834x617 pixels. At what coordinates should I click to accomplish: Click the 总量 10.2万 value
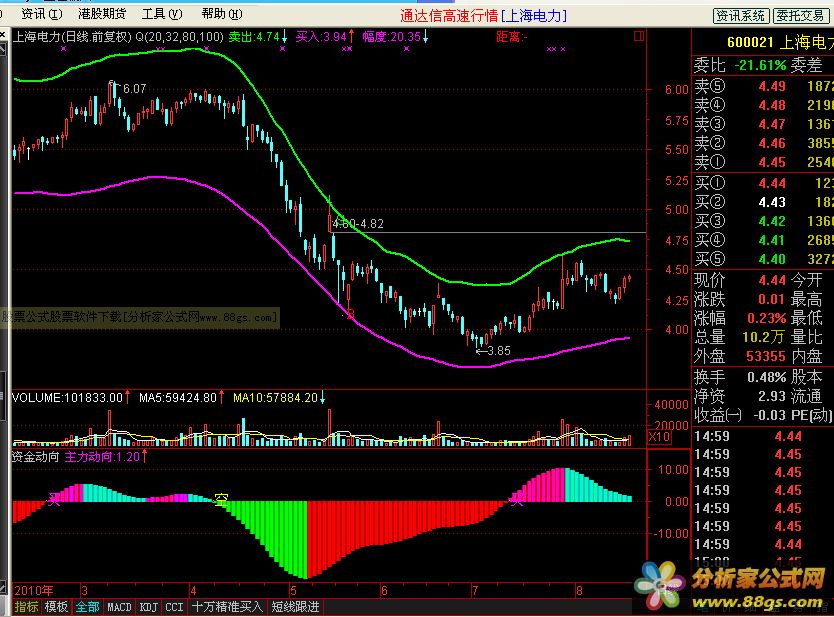763,337
